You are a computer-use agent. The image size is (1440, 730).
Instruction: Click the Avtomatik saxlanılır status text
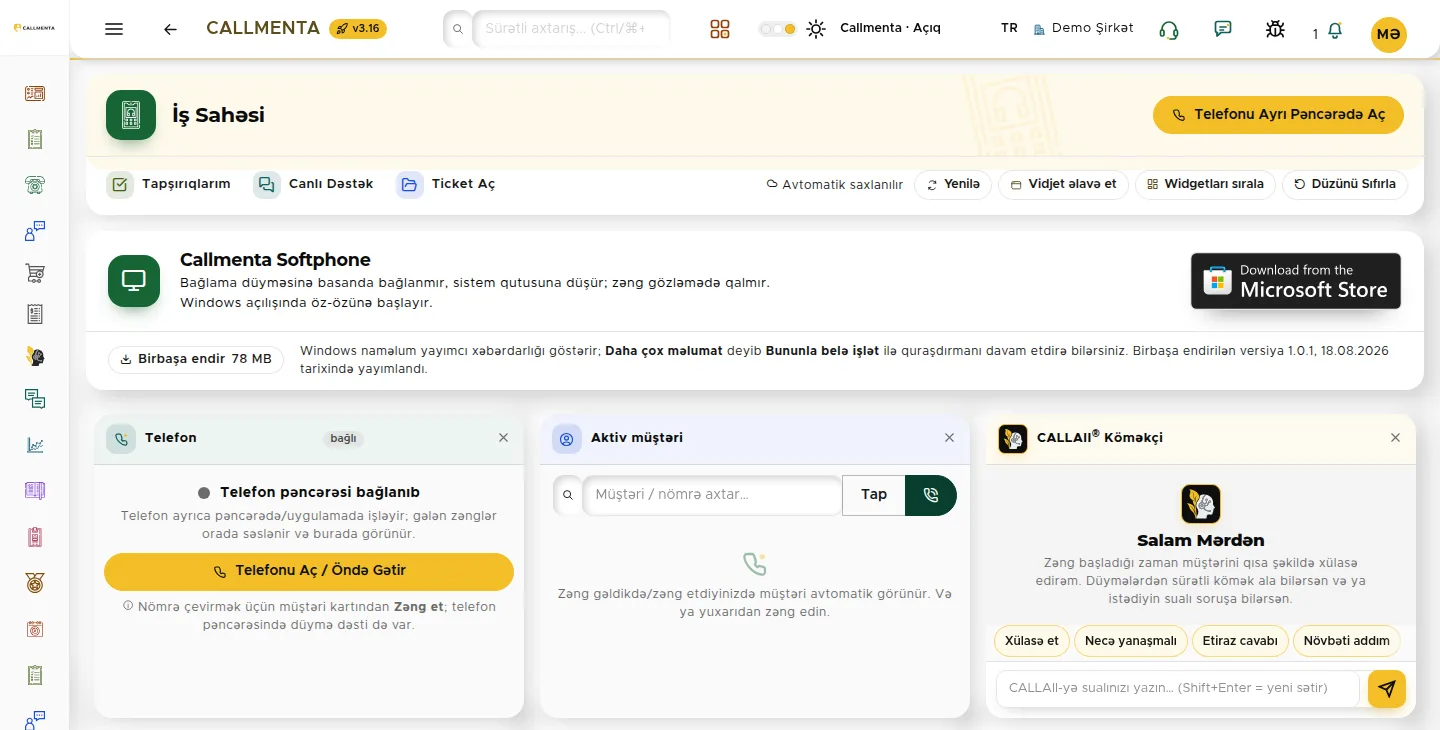point(834,185)
